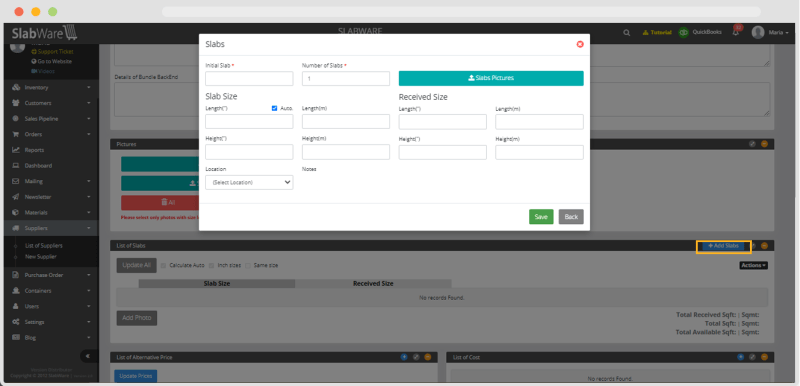Toggle the Inch sizes checkbox
Viewport: 800px width, 386px height.
(x=212, y=265)
